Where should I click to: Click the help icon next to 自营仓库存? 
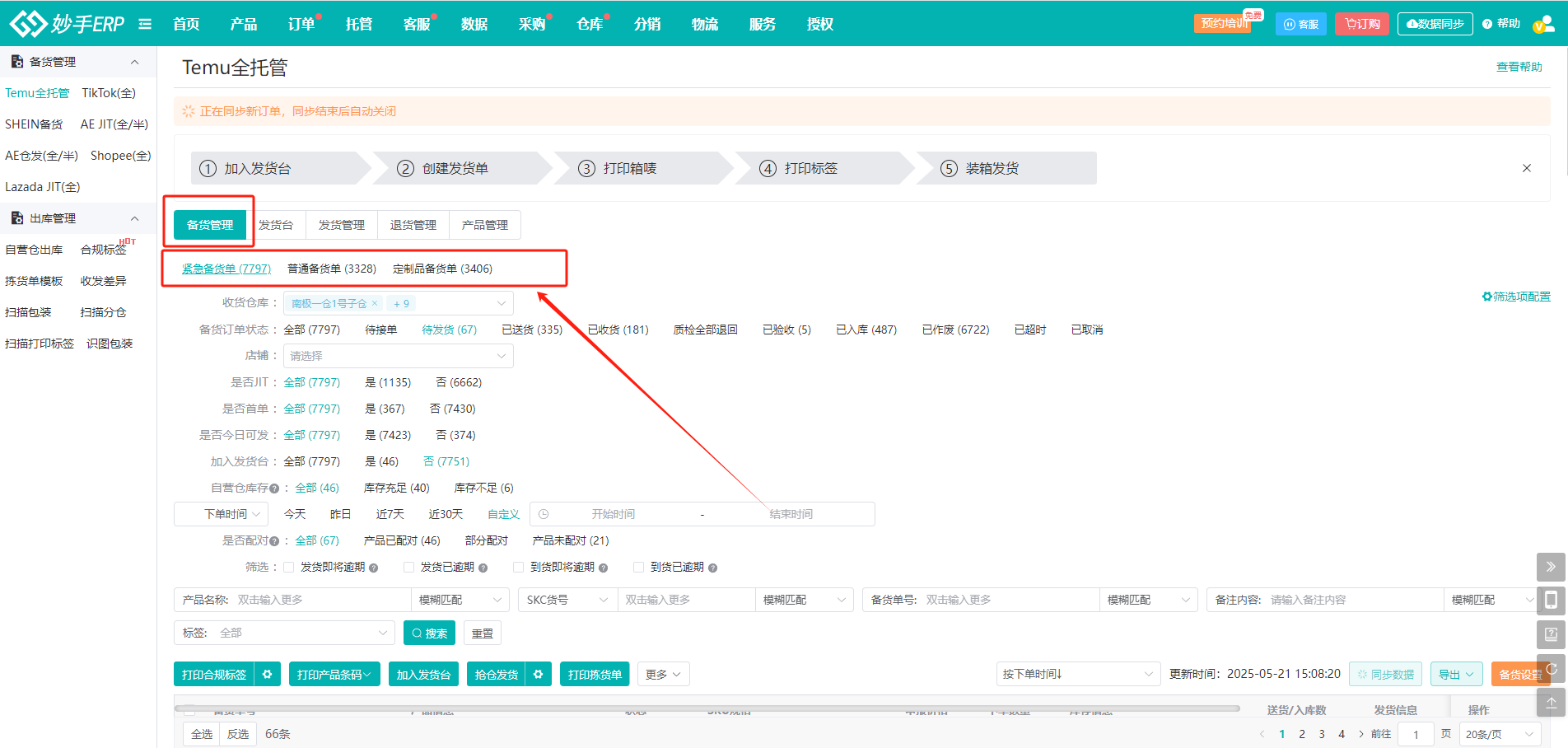coord(274,489)
